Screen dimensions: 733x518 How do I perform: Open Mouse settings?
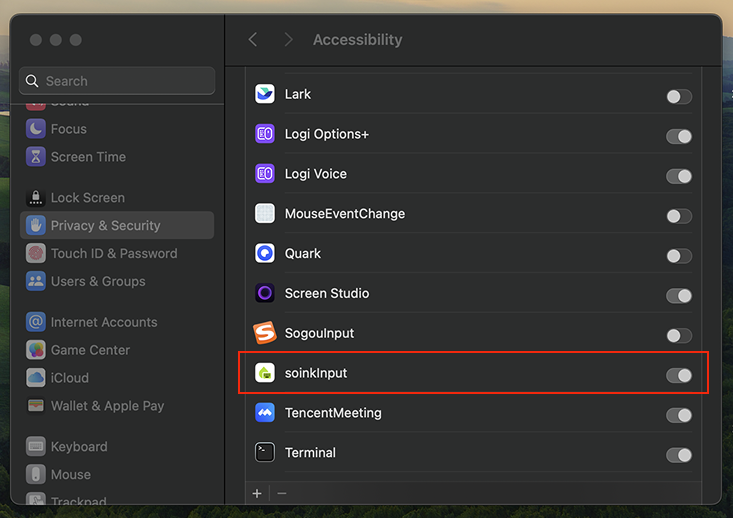click(x=117, y=475)
